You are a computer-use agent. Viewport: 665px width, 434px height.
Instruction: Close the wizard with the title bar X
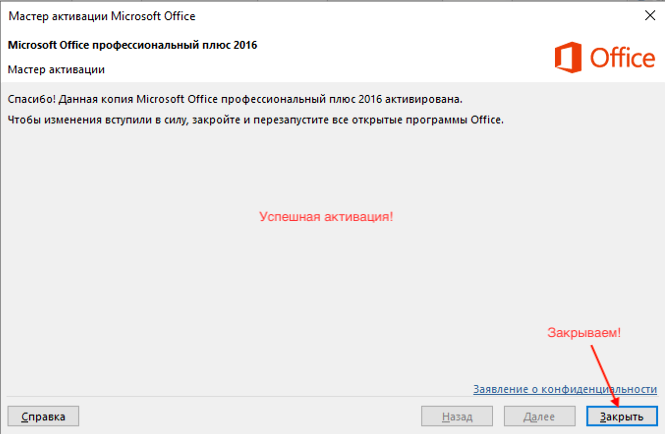tap(650, 16)
